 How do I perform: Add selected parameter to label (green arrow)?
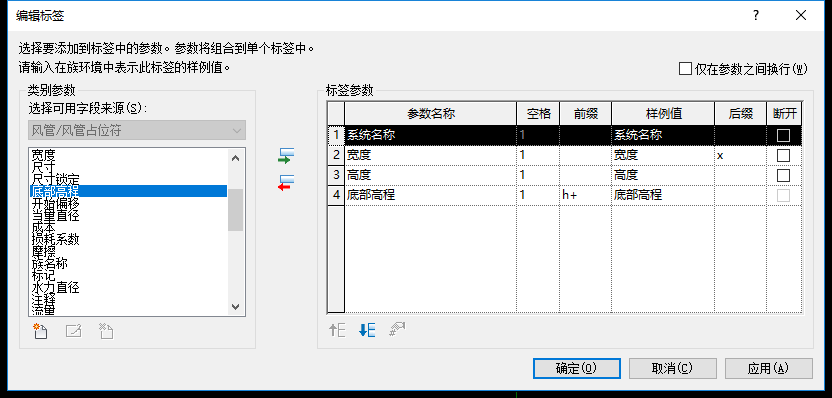(286, 156)
